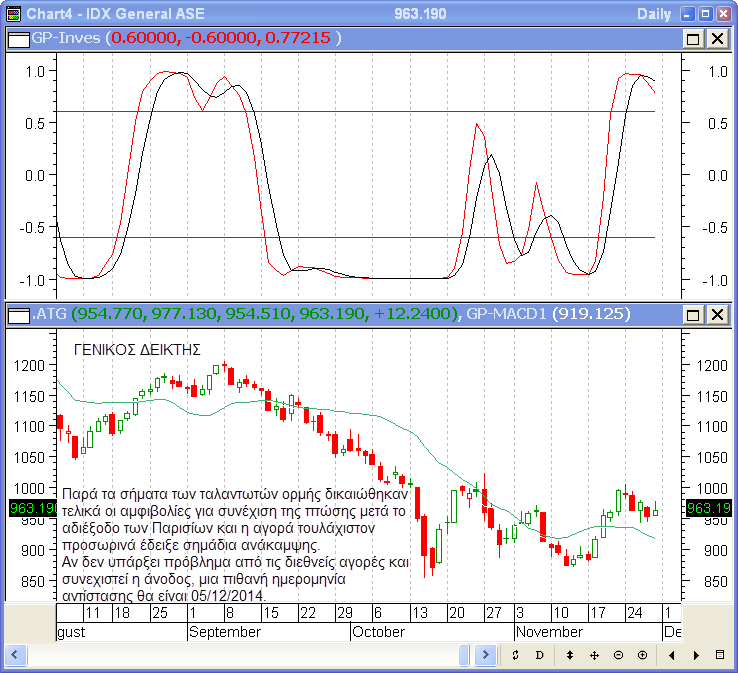Click the horizontal scrollbar right arrow
The image size is (738, 673).
(485, 655)
